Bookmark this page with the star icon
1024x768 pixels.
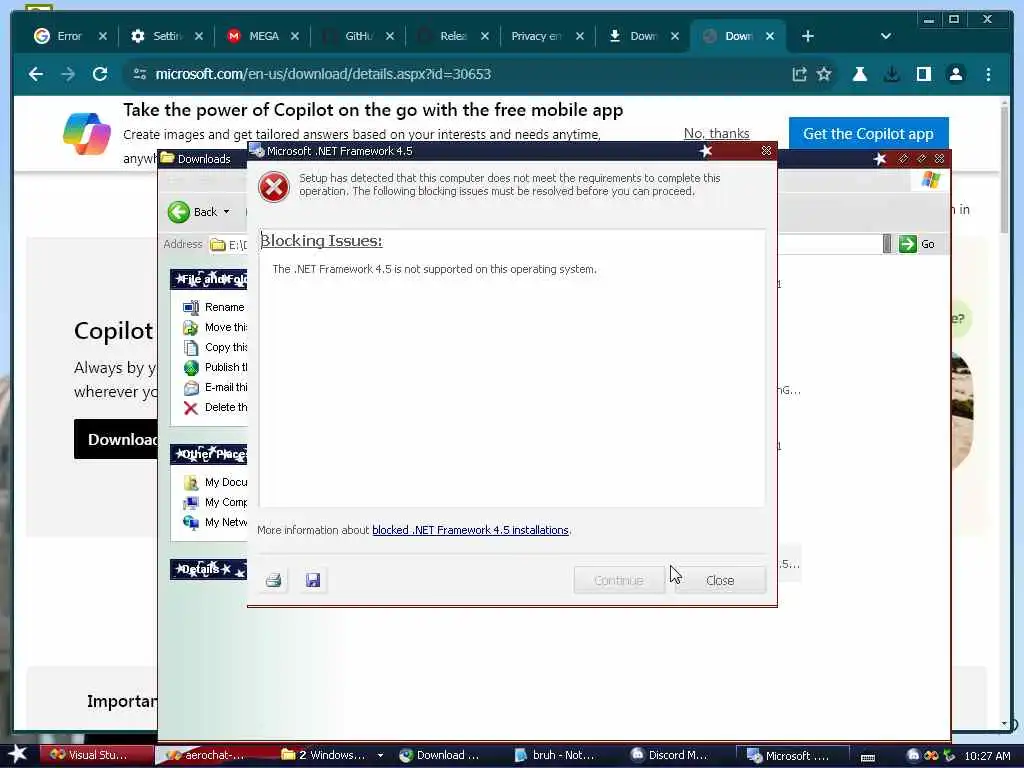point(824,74)
